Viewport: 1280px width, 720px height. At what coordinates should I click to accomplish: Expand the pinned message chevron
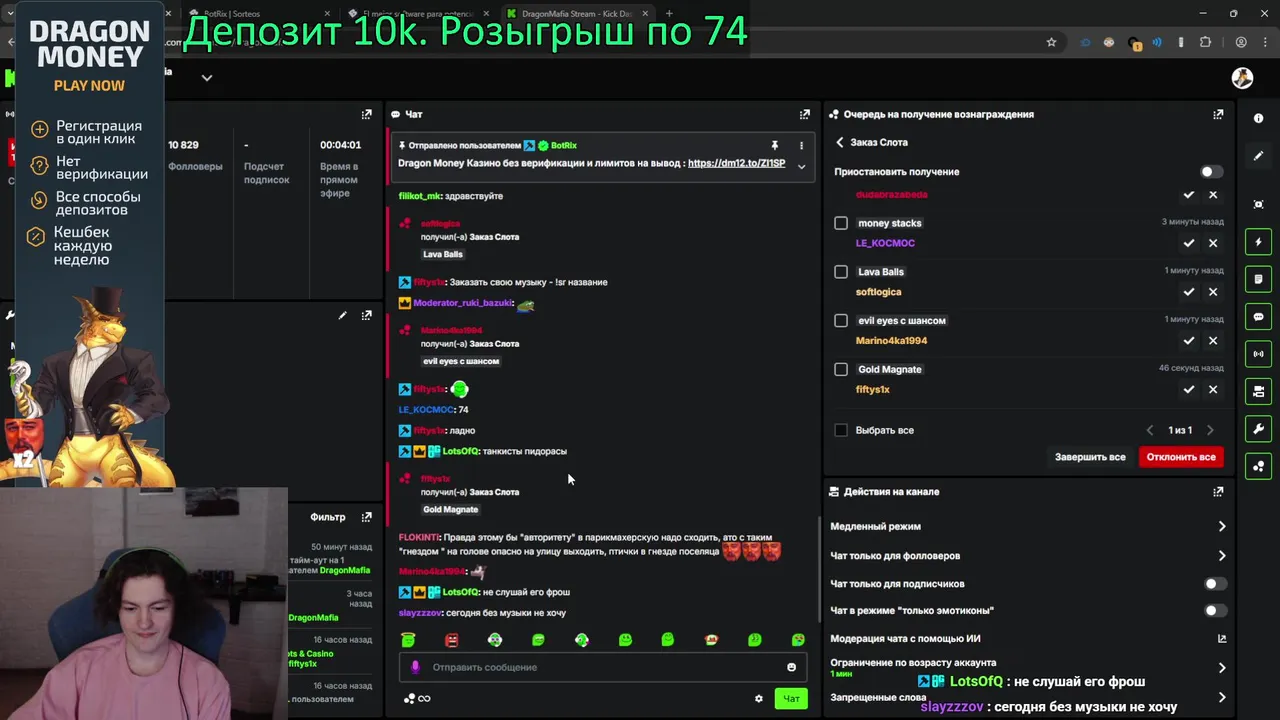[801, 166]
